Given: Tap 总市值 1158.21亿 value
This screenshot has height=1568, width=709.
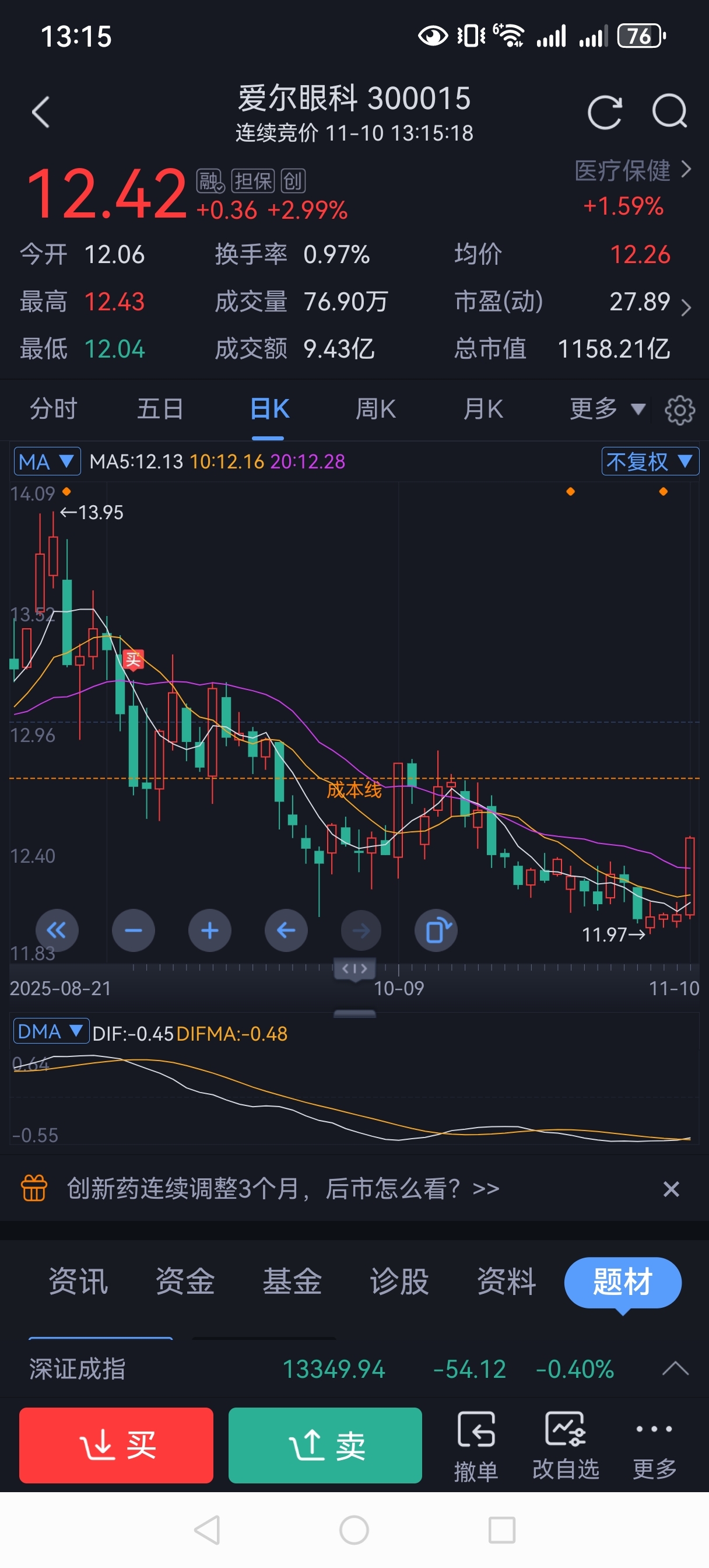Looking at the screenshot, I should tap(613, 349).
